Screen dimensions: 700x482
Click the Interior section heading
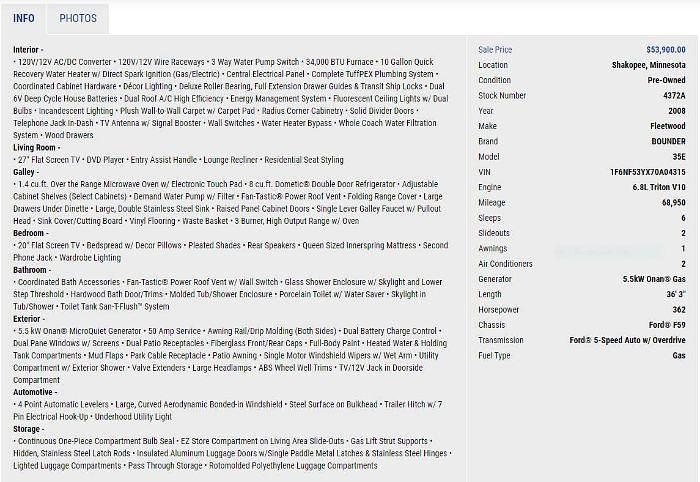30,49
